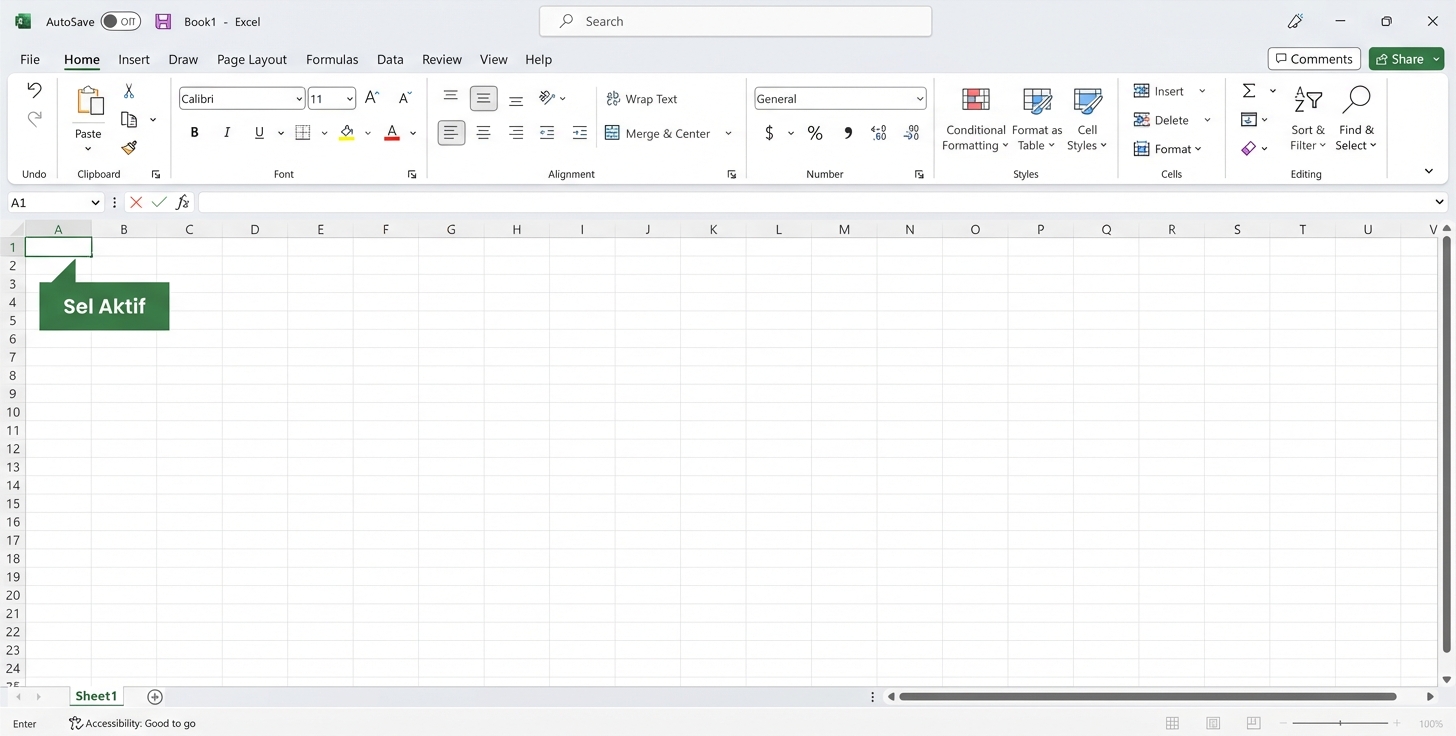Add a new sheet with the plus button
1456x736 pixels.
[x=154, y=696]
